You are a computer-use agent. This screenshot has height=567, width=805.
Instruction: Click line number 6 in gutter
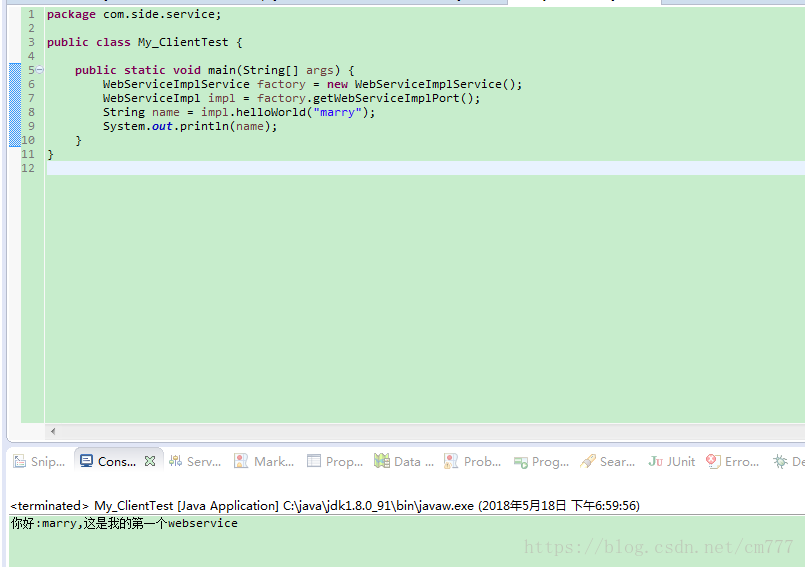[x=31, y=84]
